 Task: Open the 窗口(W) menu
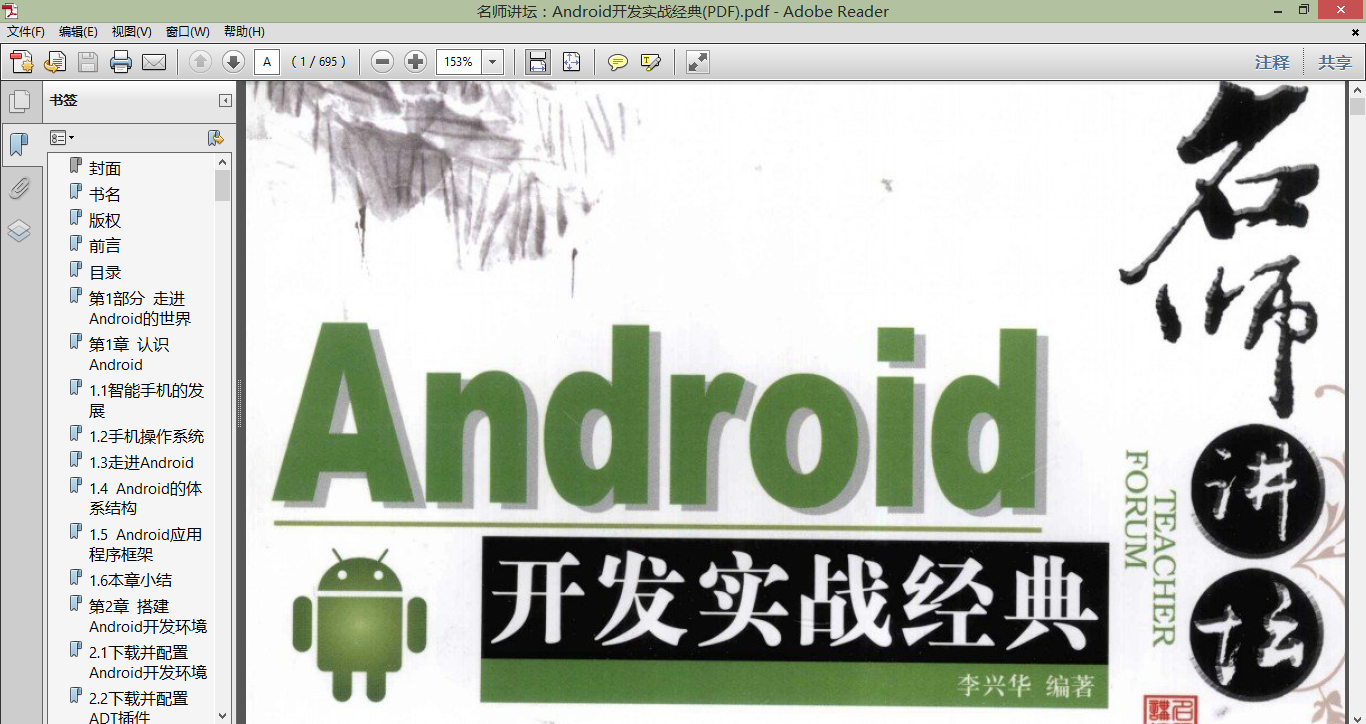tap(188, 32)
